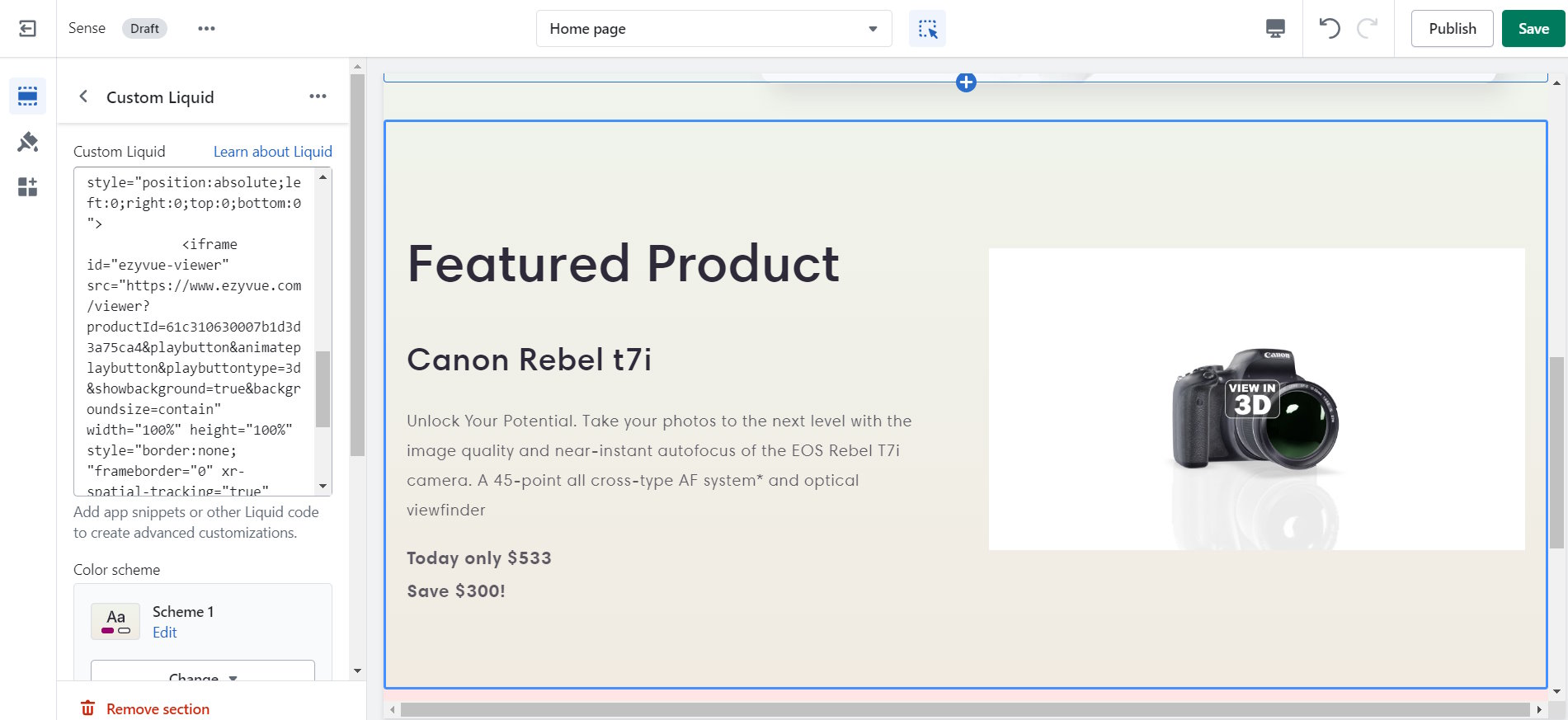Open the Theme settings brush icon
Viewport: 1568px width, 720px height.
[x=27, y=142]
